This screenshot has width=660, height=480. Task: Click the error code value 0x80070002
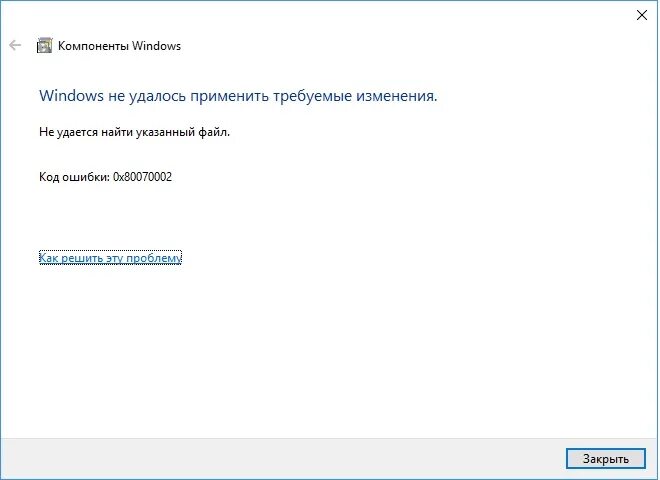(x=142, y=177)
